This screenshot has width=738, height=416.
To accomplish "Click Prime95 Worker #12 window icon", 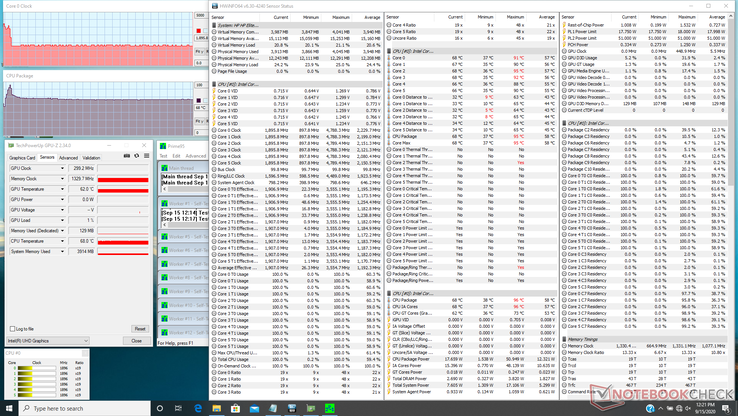I will click(164, 332).
